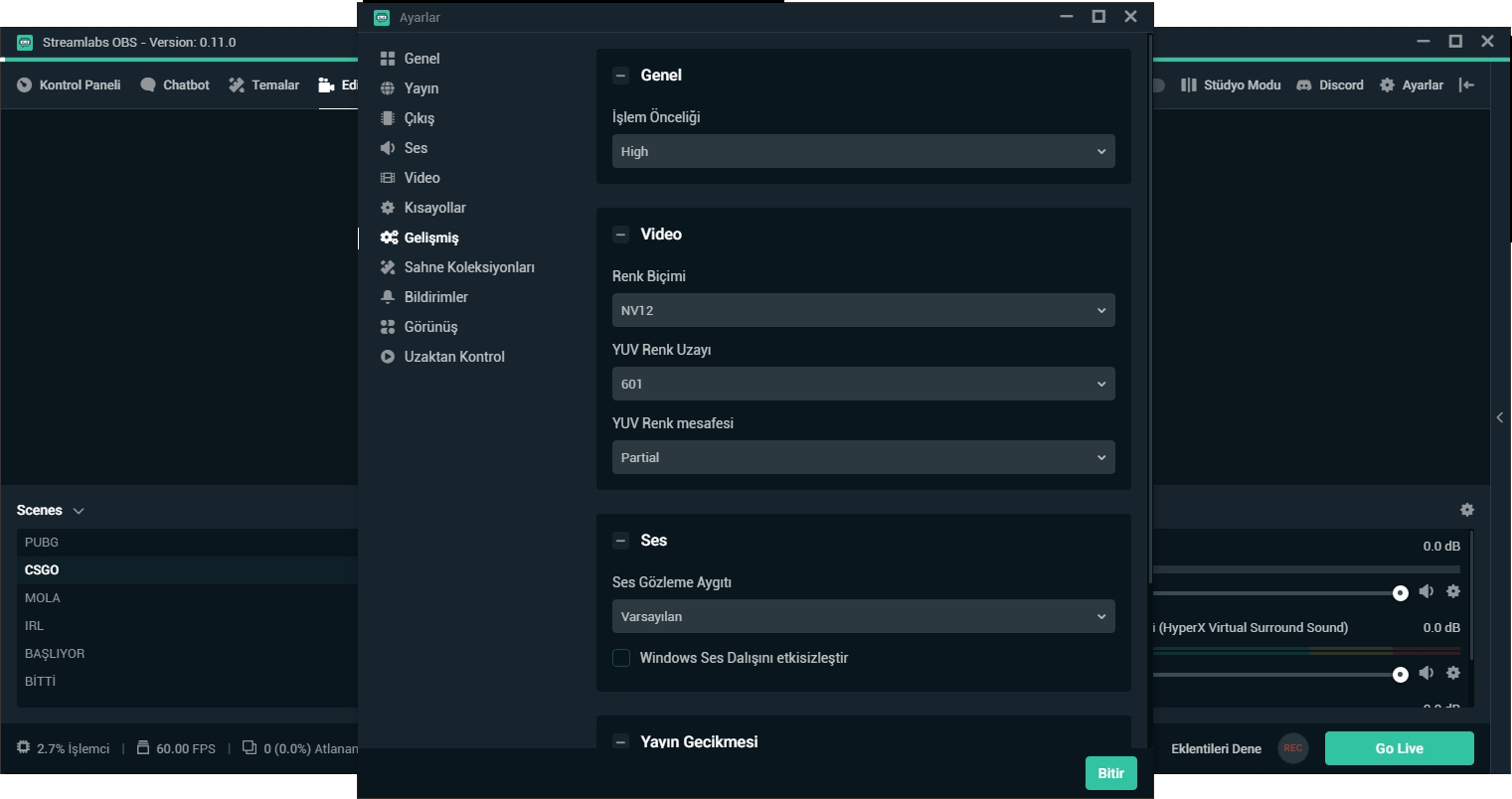Open Chatbot tab in main window

pyautogui.click(x=175, y=84)
